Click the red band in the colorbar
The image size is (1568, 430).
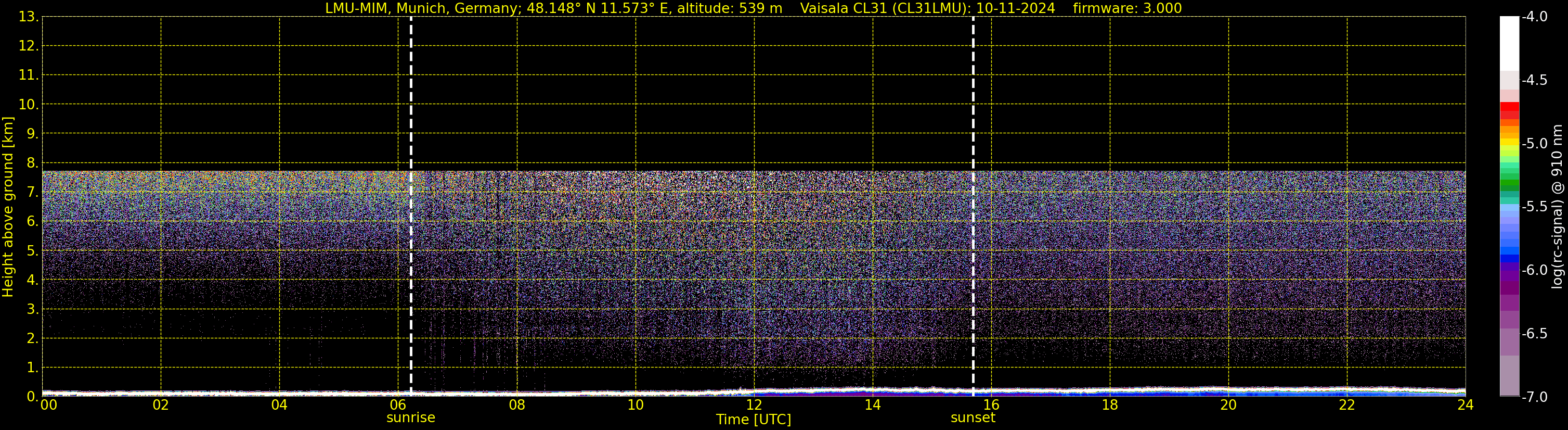[1509, 108]
